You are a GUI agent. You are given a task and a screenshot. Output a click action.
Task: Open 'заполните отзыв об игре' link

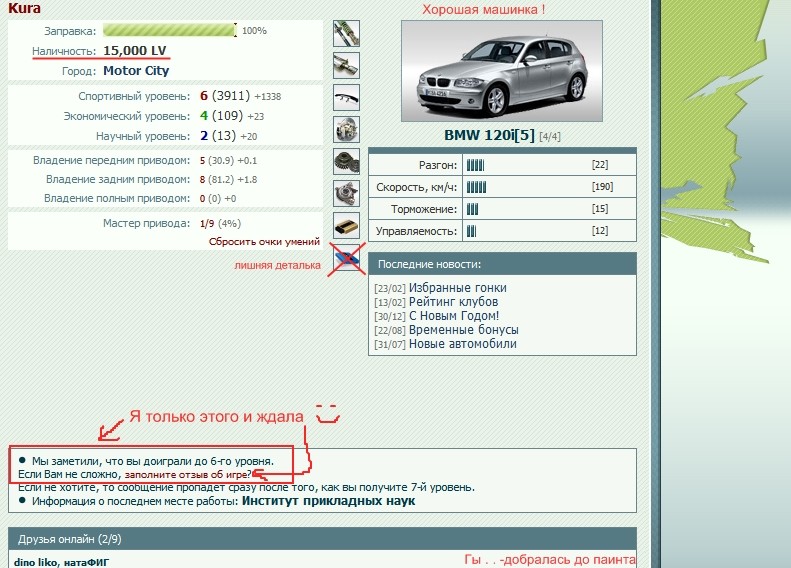click(x=186, y=475)
